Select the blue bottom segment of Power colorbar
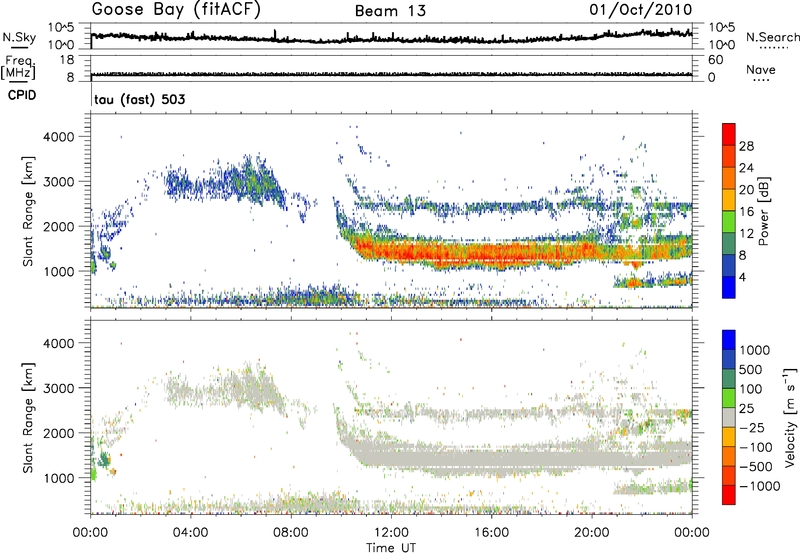Viewport: 800px width, 554px height. [x=729, y=287]
